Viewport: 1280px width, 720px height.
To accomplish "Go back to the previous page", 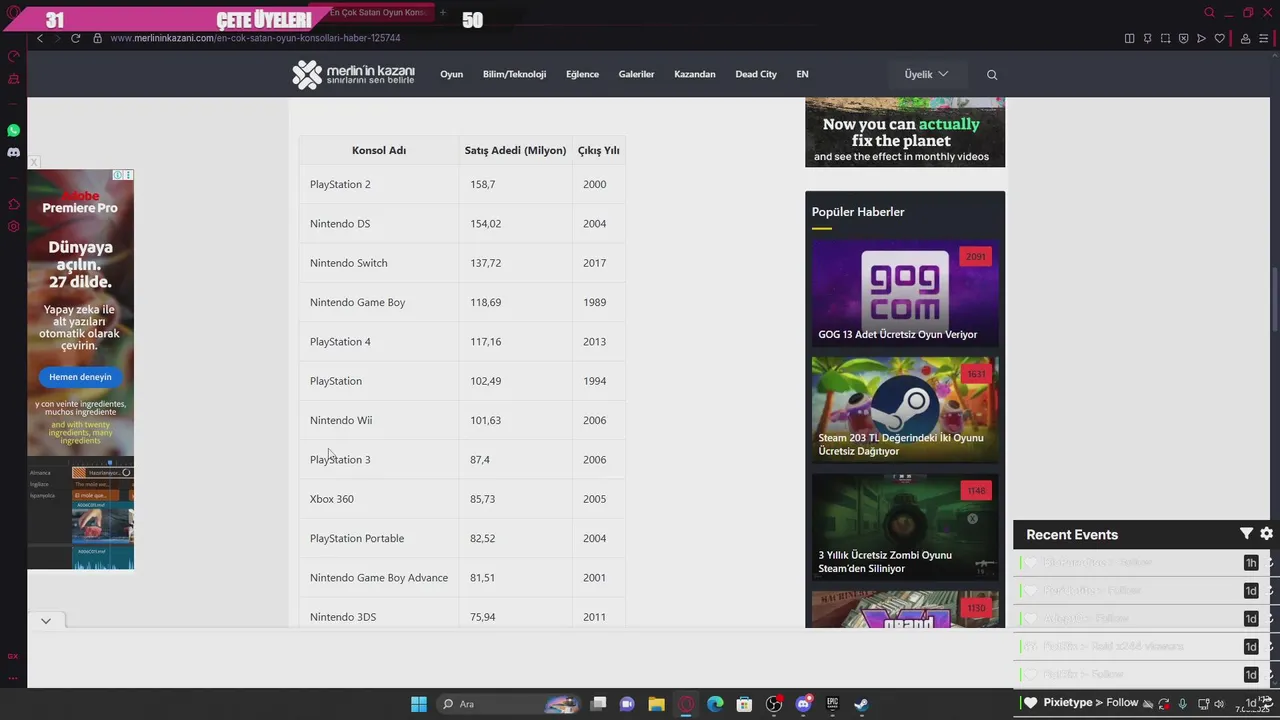I will [40, 38].
